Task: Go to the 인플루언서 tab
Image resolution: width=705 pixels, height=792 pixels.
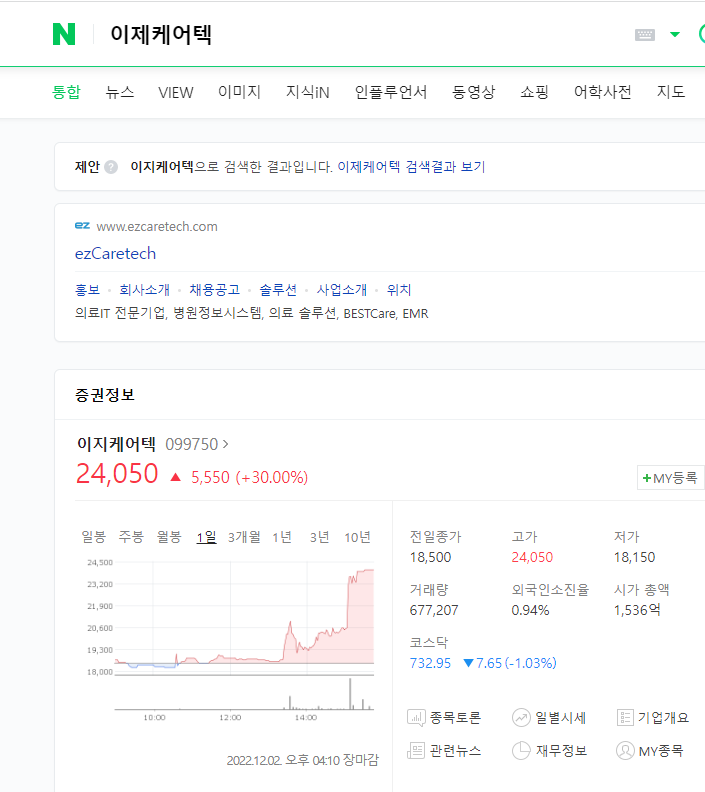Action: pos(391,92)
